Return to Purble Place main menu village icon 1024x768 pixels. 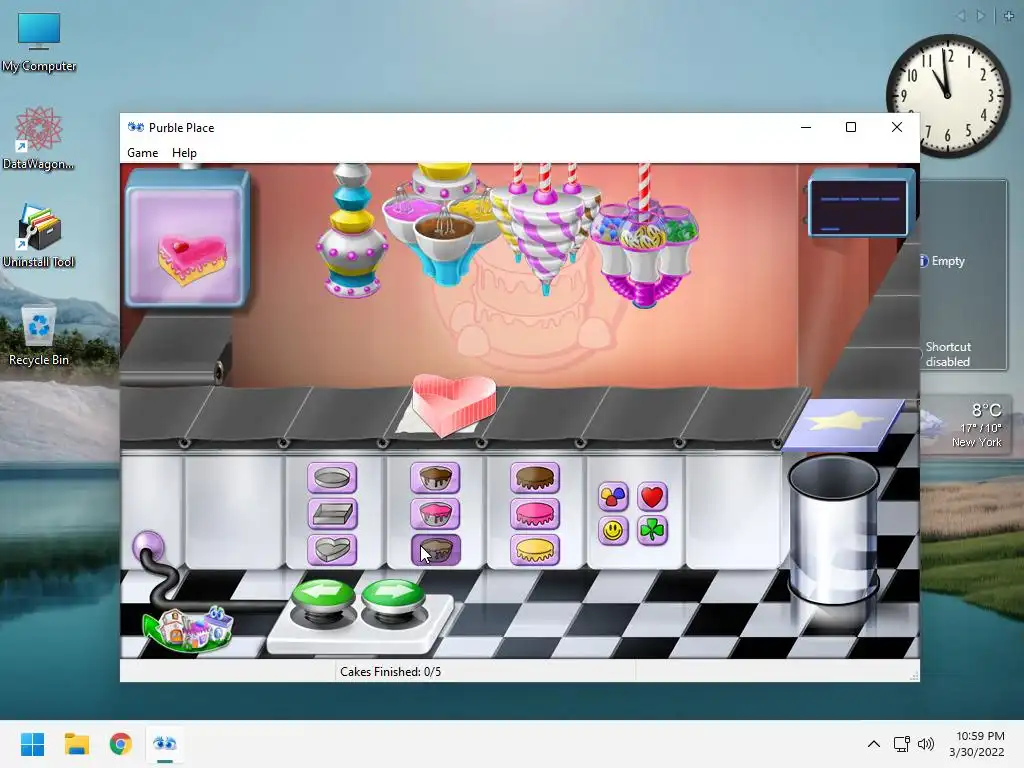click(189, 630)
